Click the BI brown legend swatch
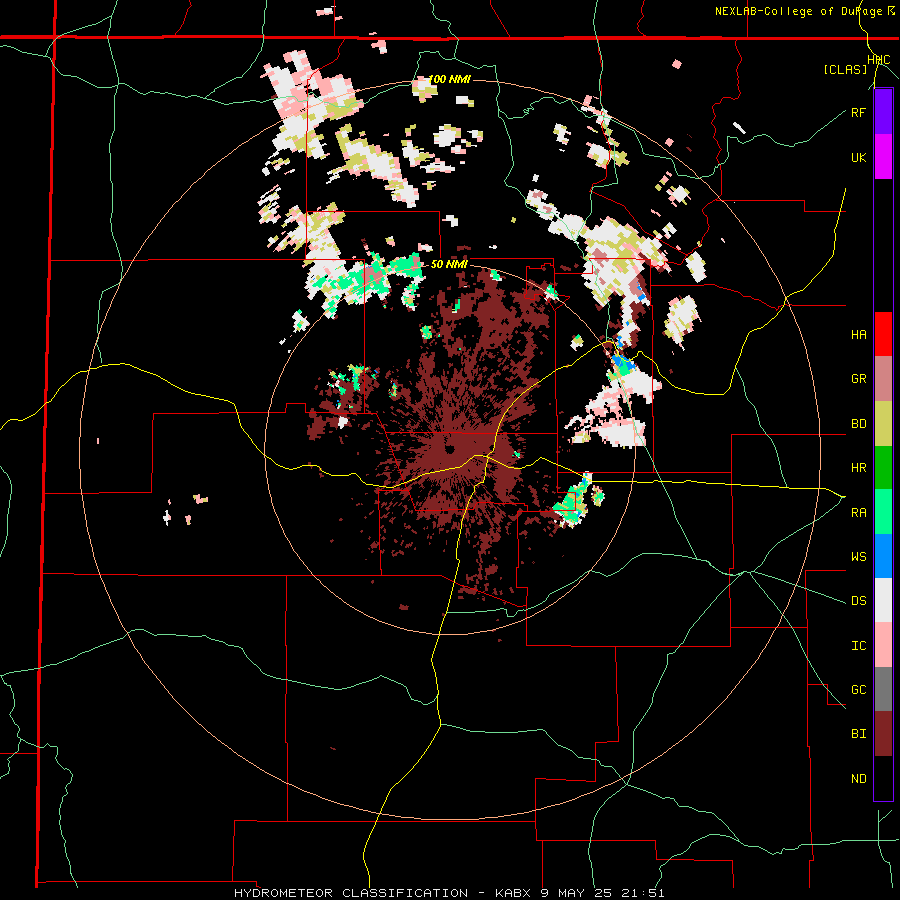Viewport: 900px width, 900px height. pyautogui.click(x=883, y=734)
